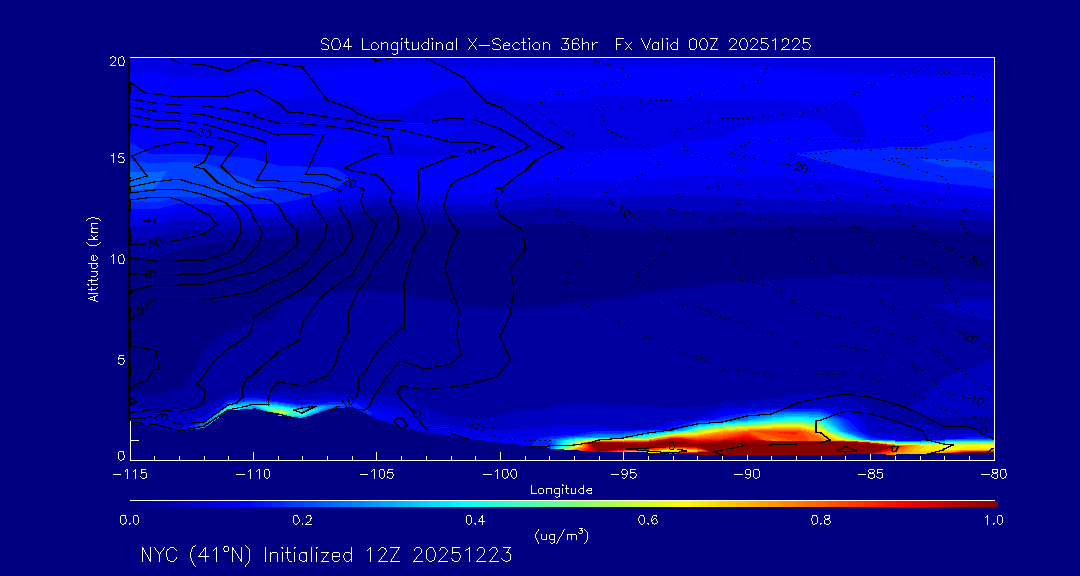This screenshot has height=576, width=1080.
Task: Click the 'Longitude' x-axis label
Action: pyautogui.click(x=561, y=490)
